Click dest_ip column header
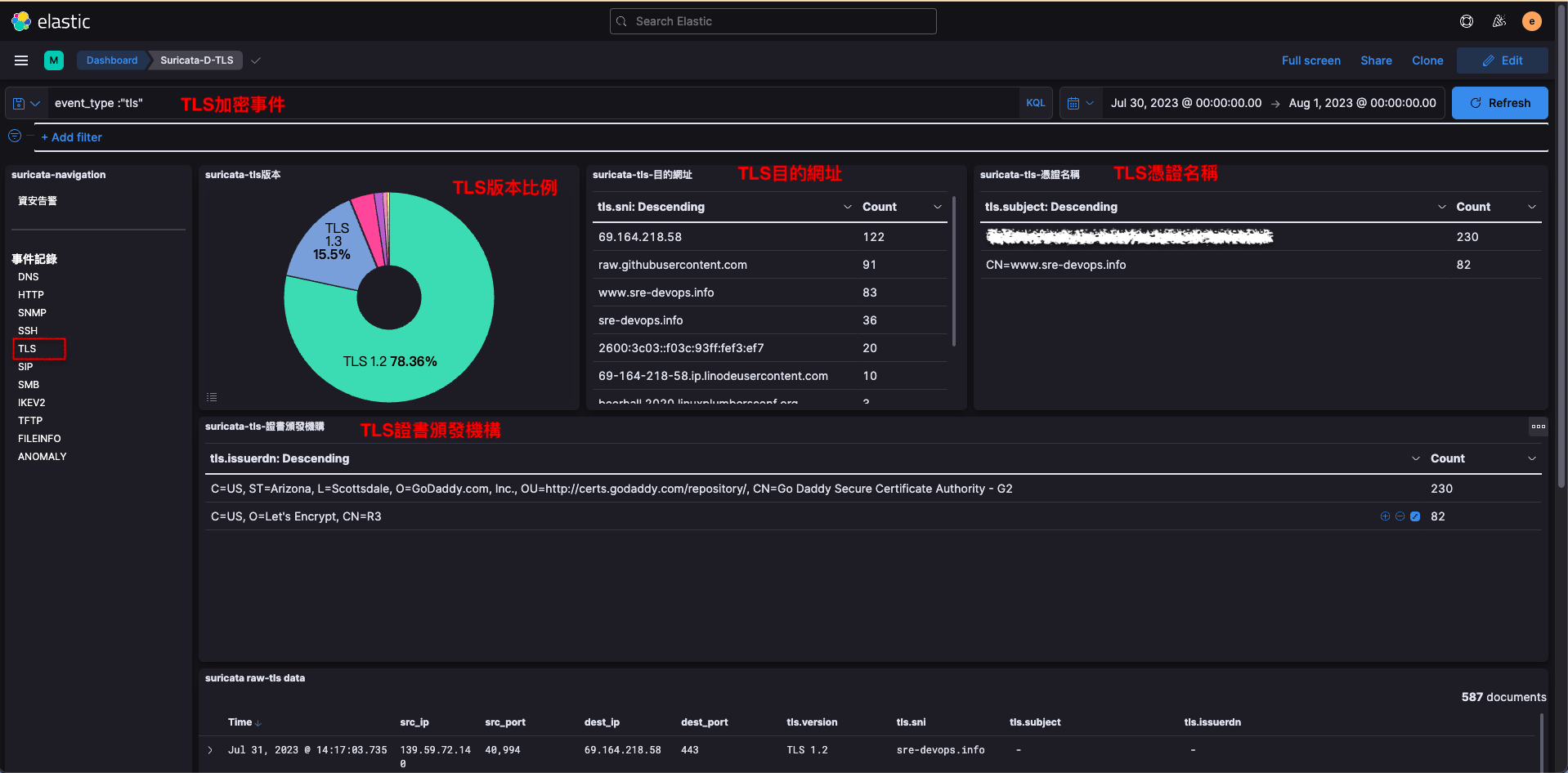 click(602, 722)
